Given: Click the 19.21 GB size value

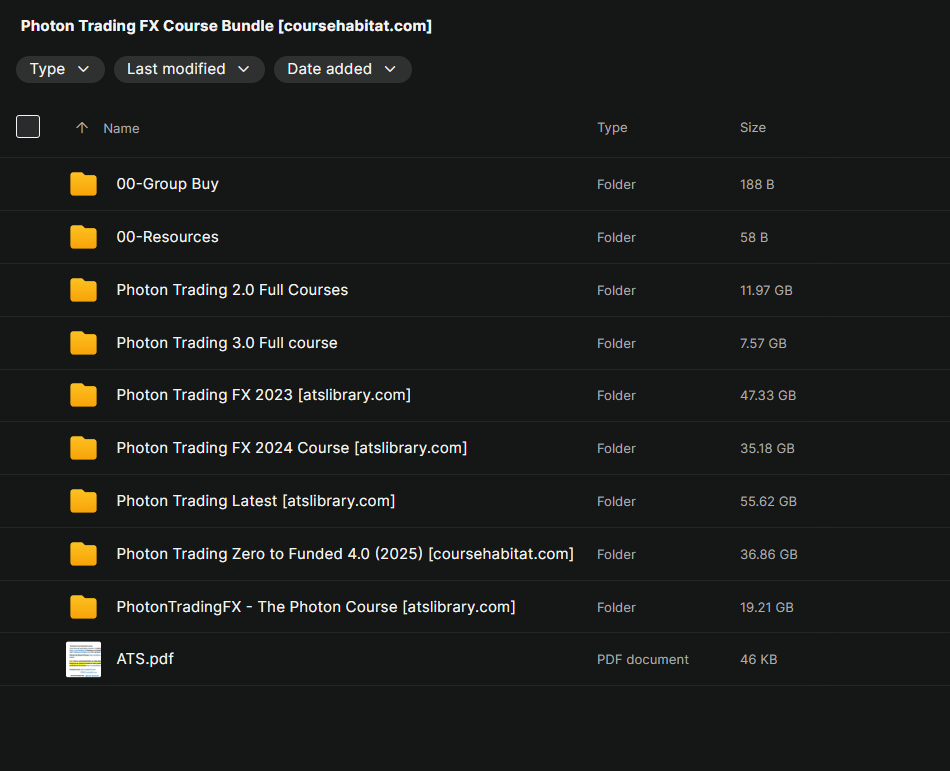Looking at the screenshot, I should (x=766, y=607).
